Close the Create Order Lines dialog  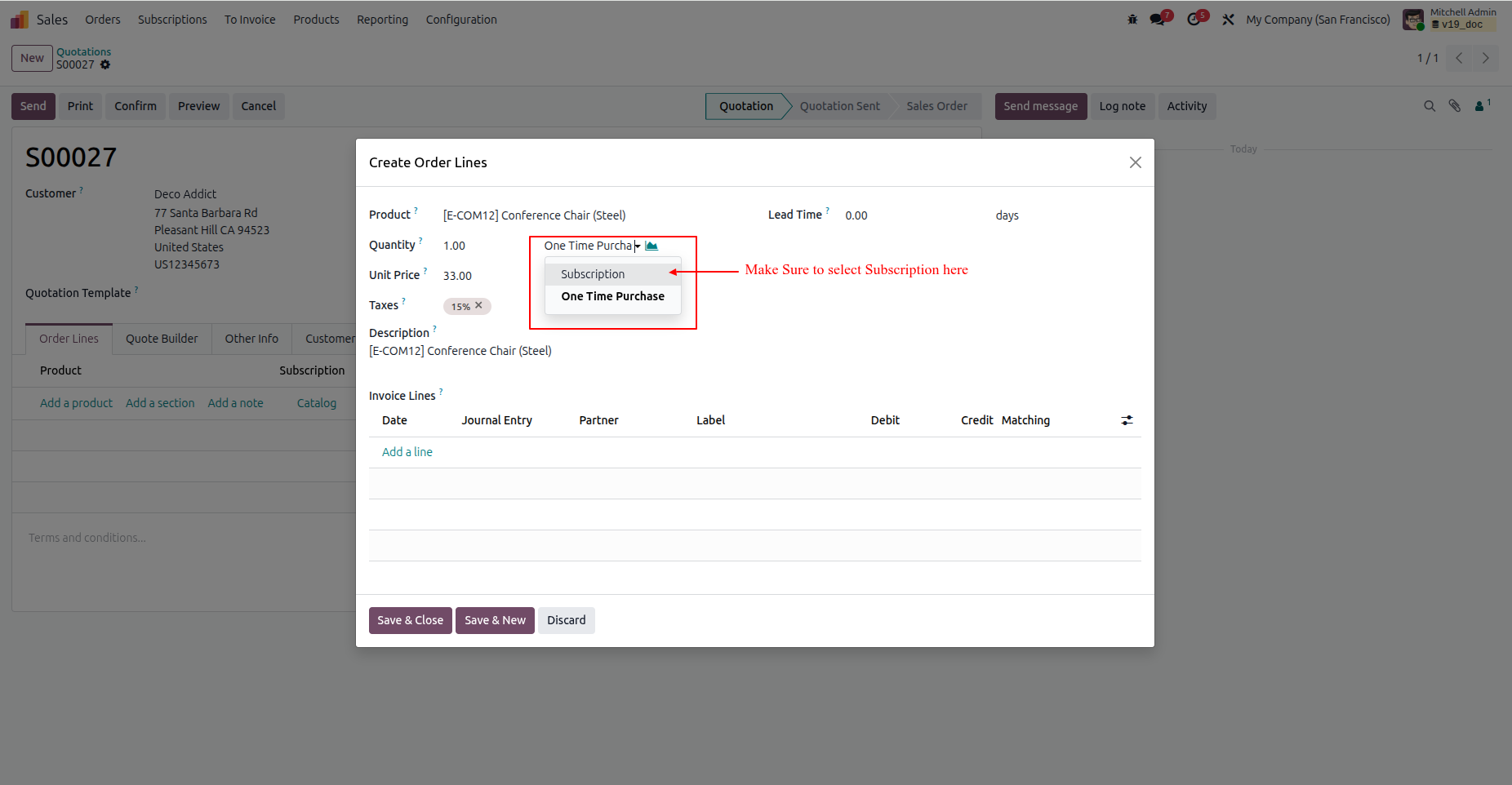click(1135, 162)
